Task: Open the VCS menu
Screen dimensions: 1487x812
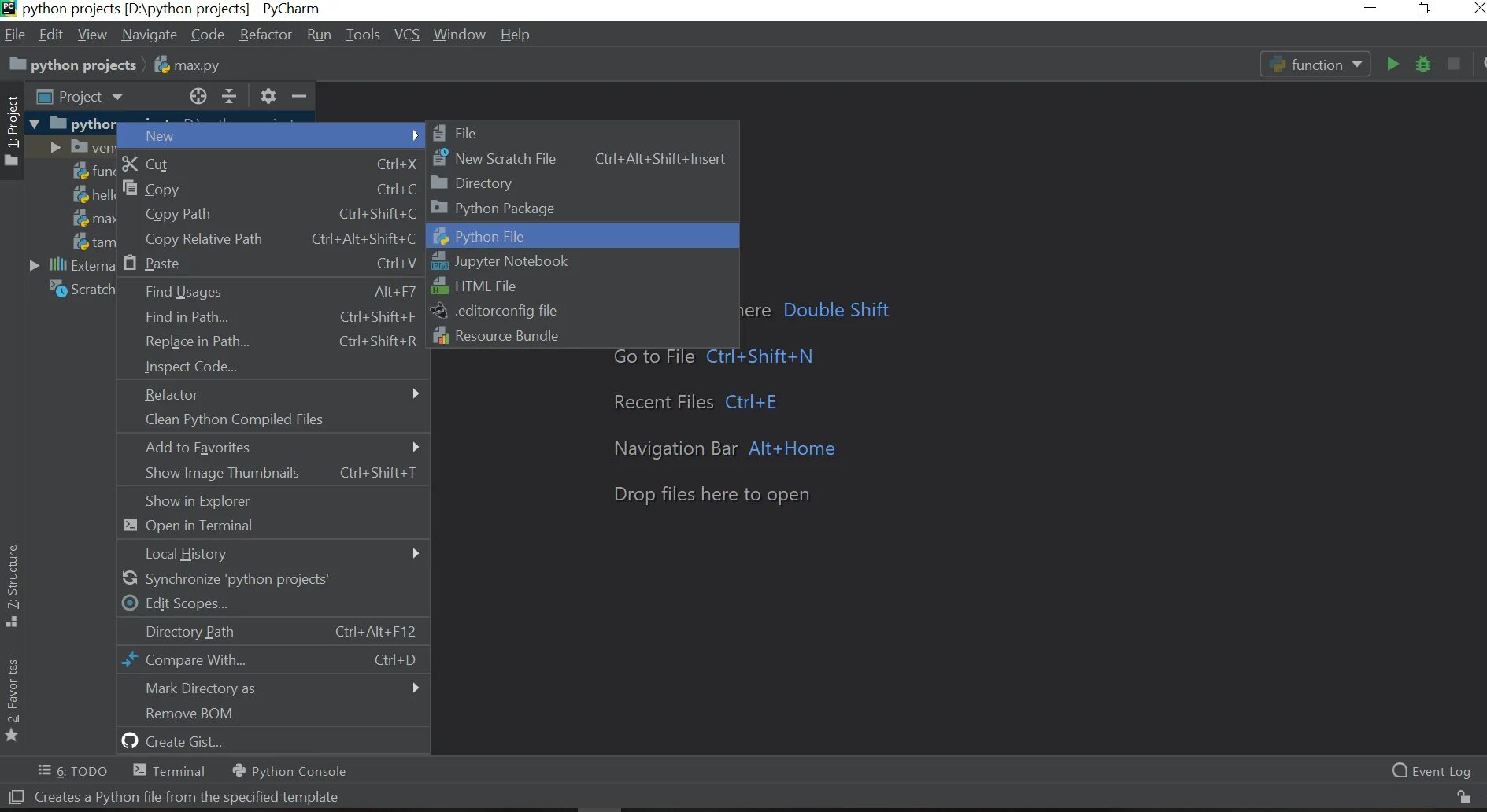Action: coord(407,35)
